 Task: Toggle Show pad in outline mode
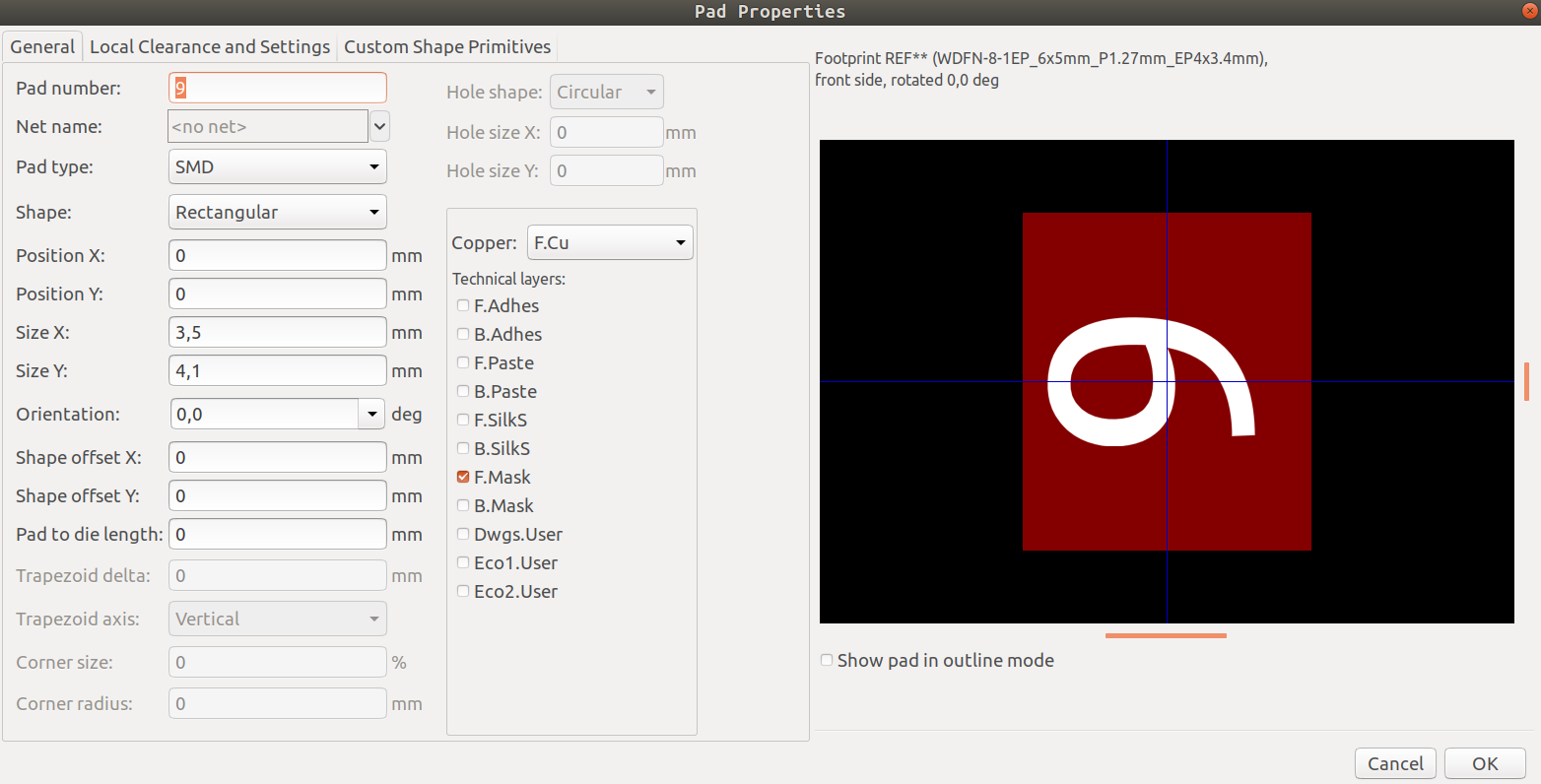click(827, 660)
